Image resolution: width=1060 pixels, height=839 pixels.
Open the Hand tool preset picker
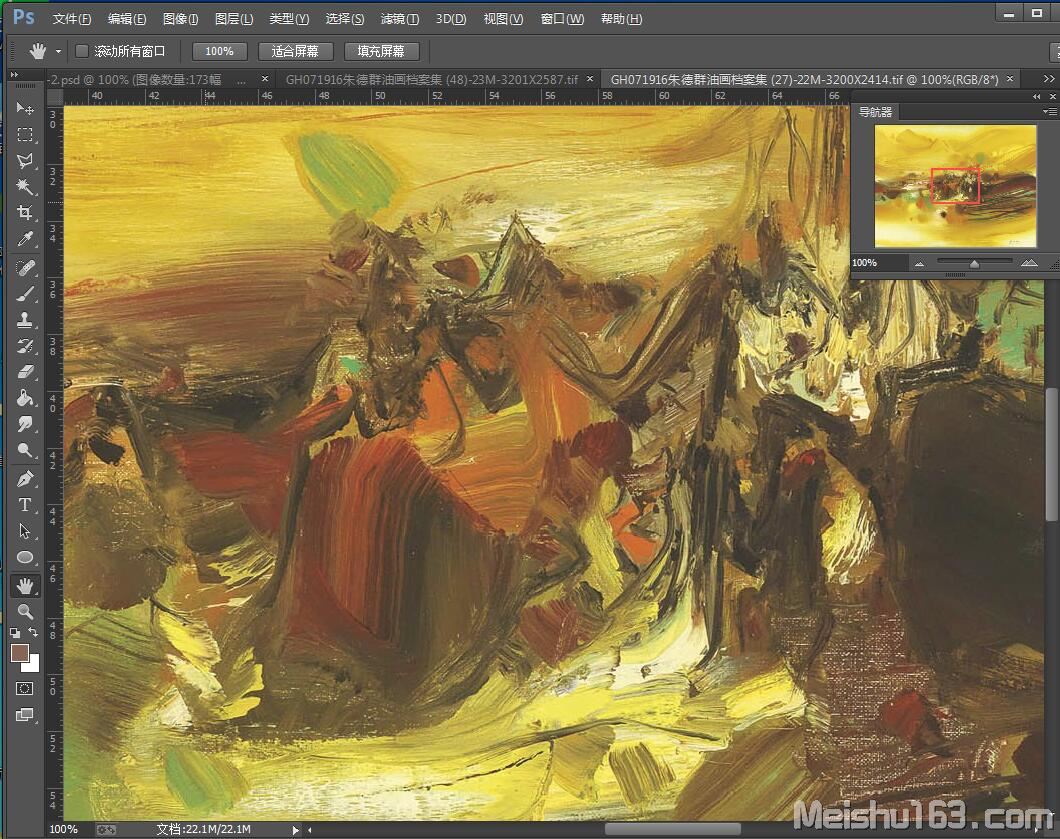point(59,51)
